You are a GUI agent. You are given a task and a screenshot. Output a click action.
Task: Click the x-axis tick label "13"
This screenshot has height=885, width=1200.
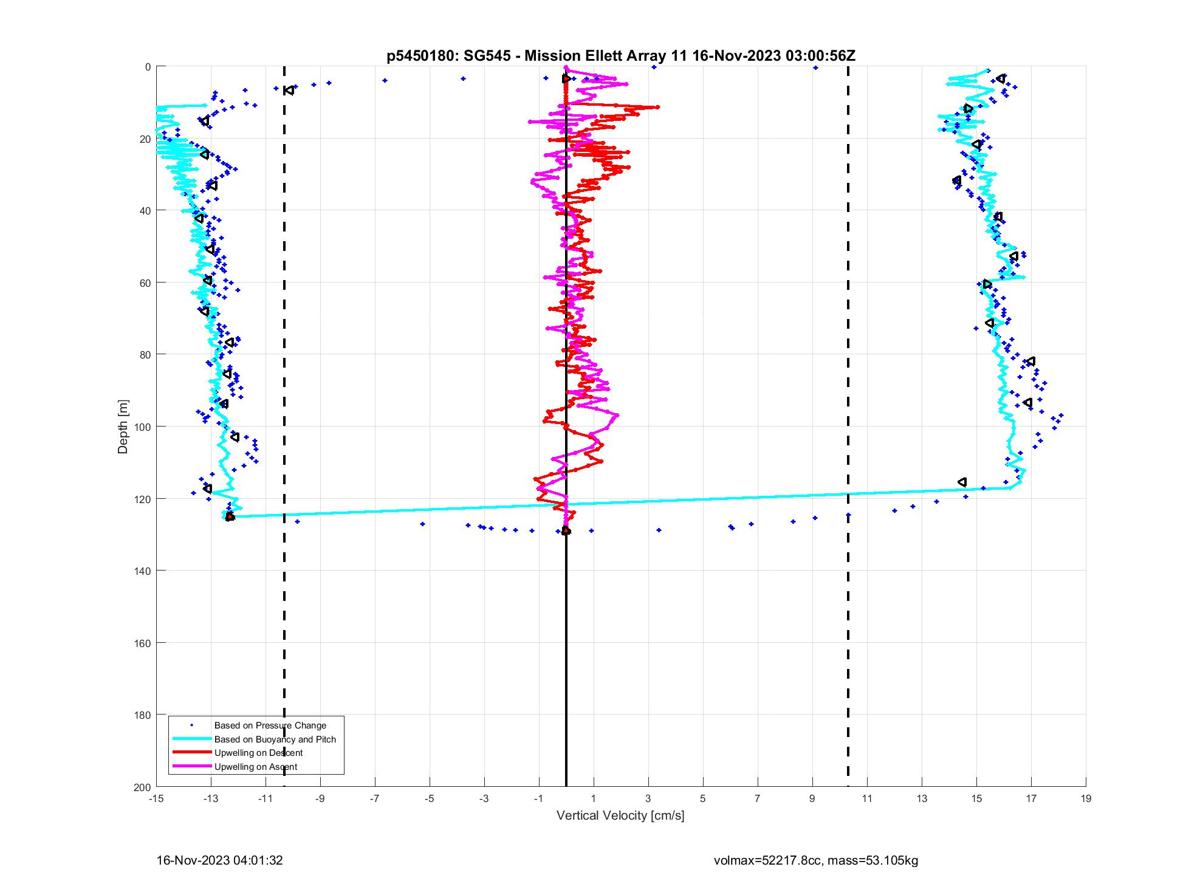pos(922,799)
